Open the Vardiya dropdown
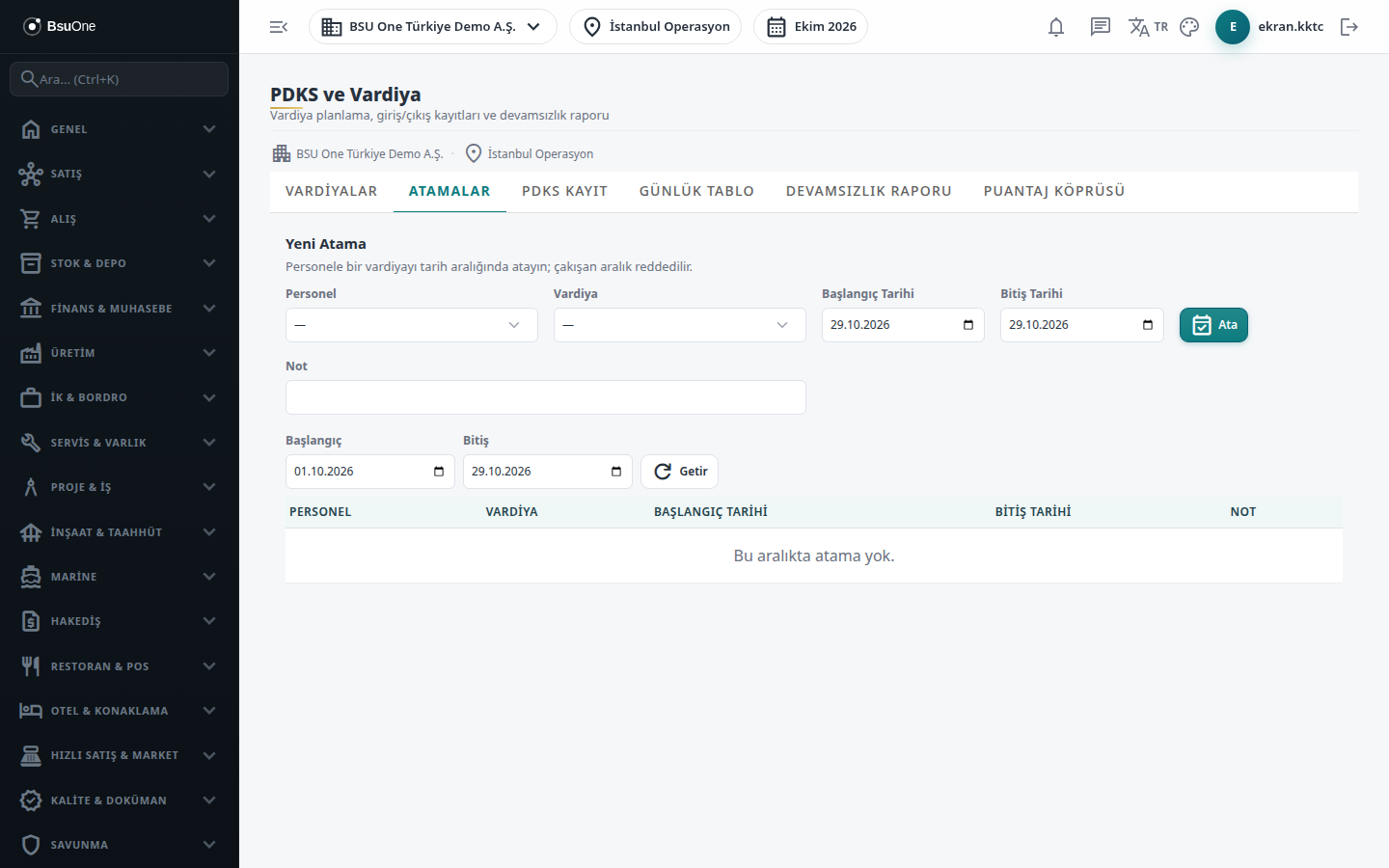 680,325
